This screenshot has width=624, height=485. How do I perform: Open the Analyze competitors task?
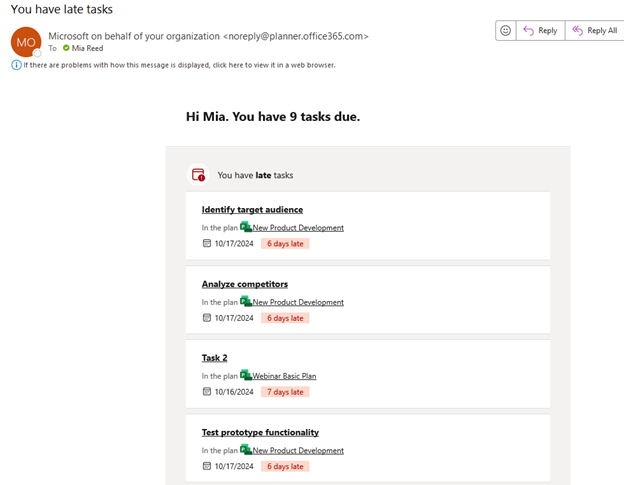[244, 284]
